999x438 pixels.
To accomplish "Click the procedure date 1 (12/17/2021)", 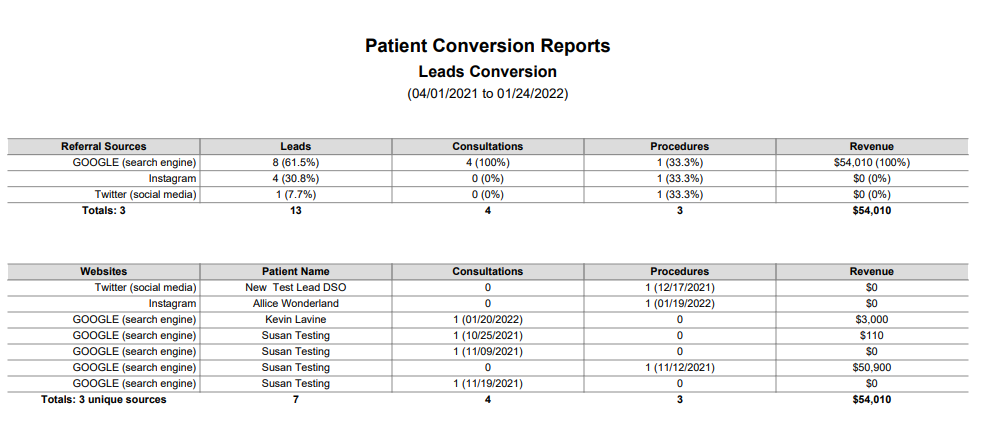I will tap(680, 288).
